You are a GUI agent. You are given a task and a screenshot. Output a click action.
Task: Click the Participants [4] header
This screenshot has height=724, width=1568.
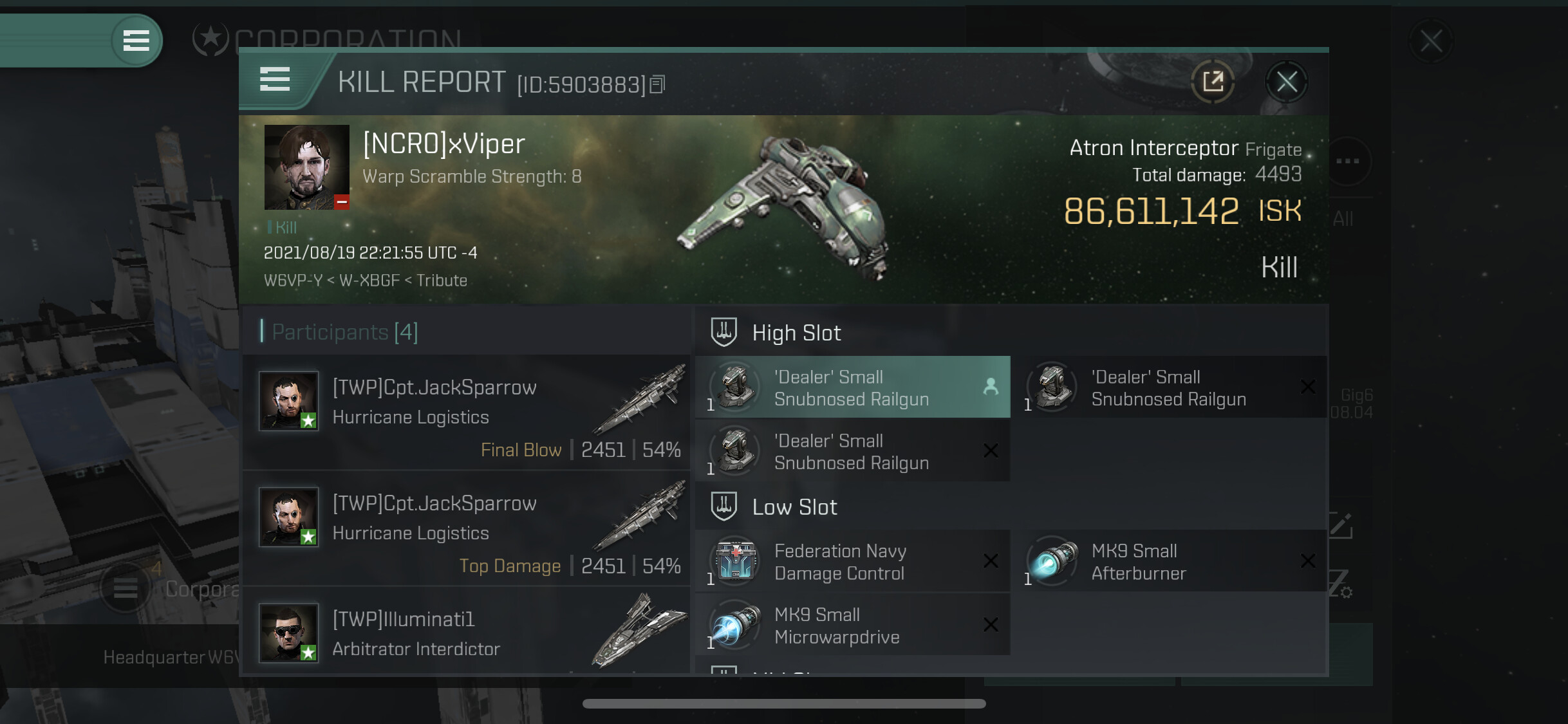point(344,332)
